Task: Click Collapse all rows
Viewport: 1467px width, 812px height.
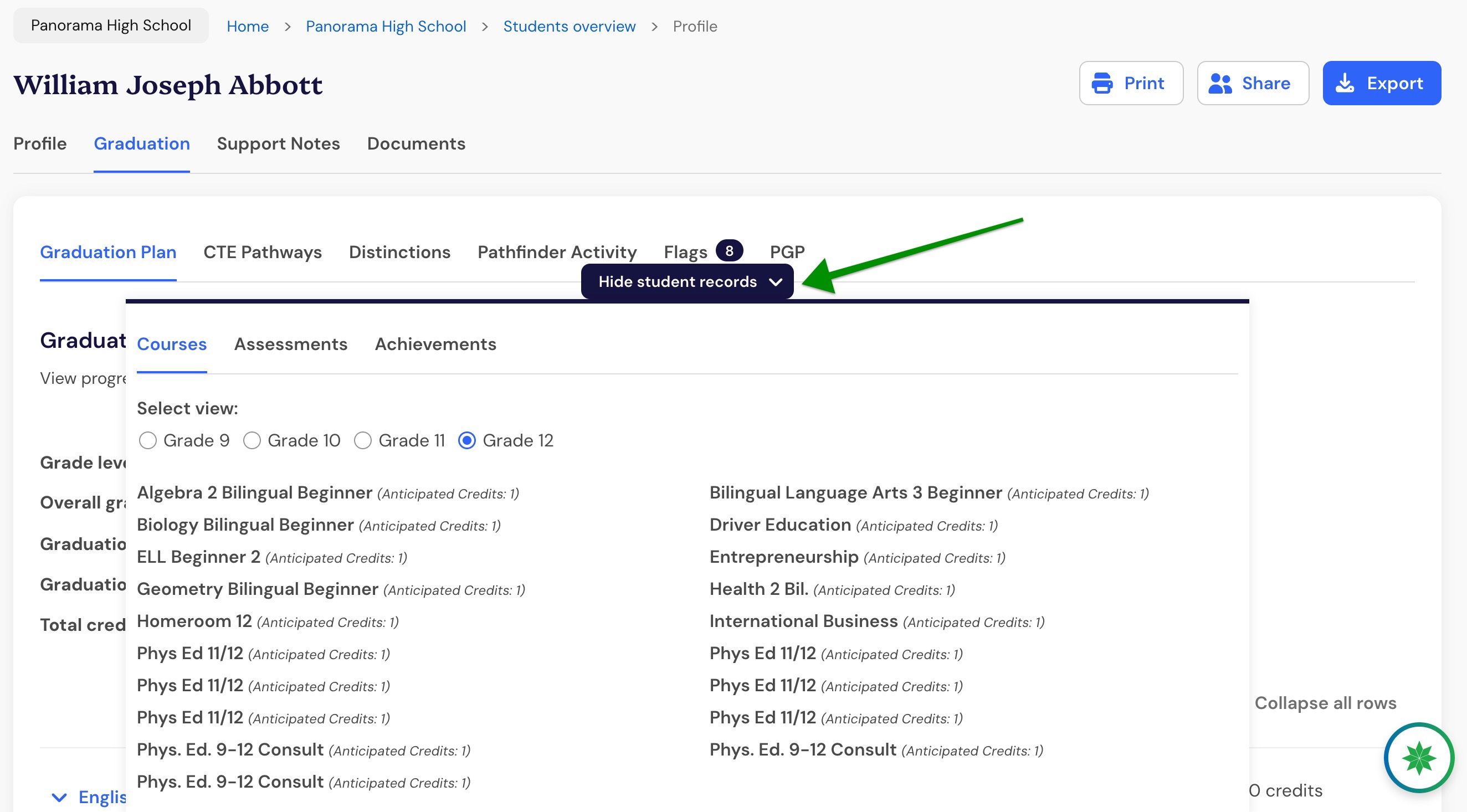Action: (1325, 703)
